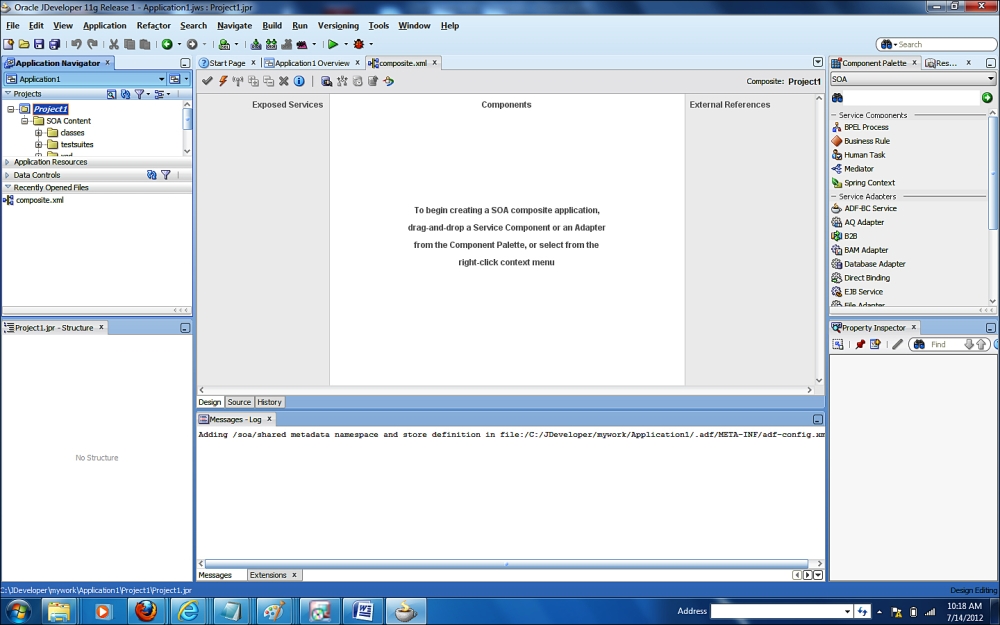
Task: Collapse the Project1 tree node
Action: point(11,109)
